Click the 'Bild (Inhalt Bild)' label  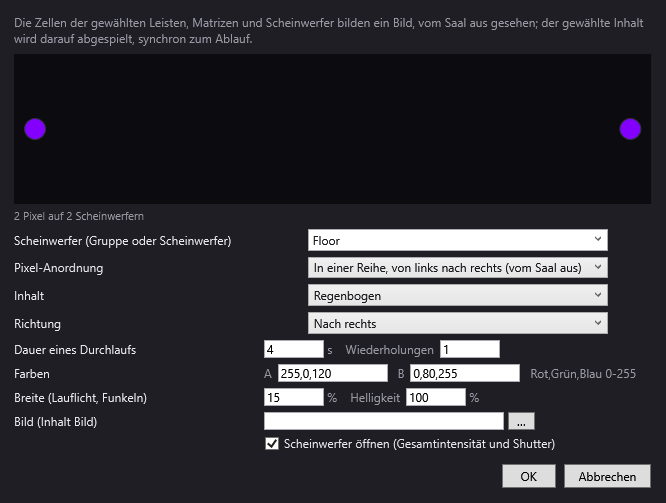pyautogui.click(x=56, y=422)
